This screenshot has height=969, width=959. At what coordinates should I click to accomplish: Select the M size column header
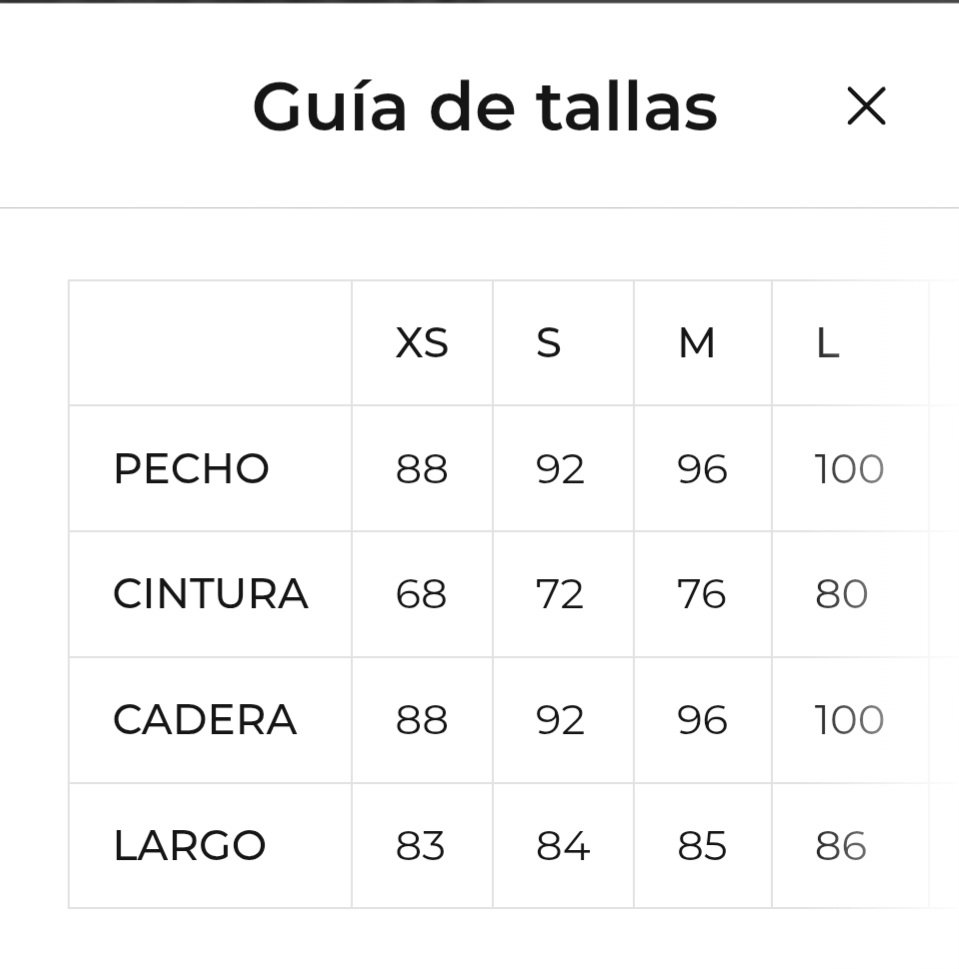697,344
